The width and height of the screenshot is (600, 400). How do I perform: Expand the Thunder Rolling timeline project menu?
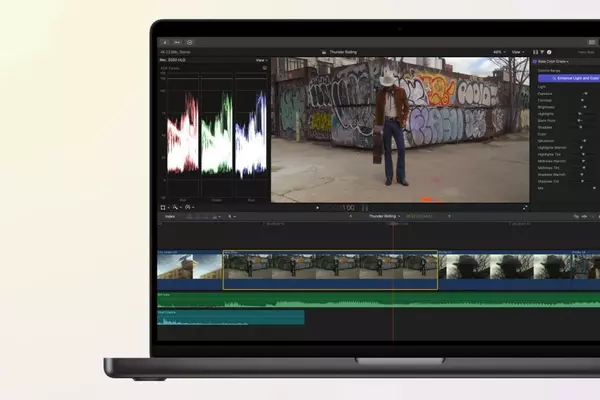tap(384, 216)
